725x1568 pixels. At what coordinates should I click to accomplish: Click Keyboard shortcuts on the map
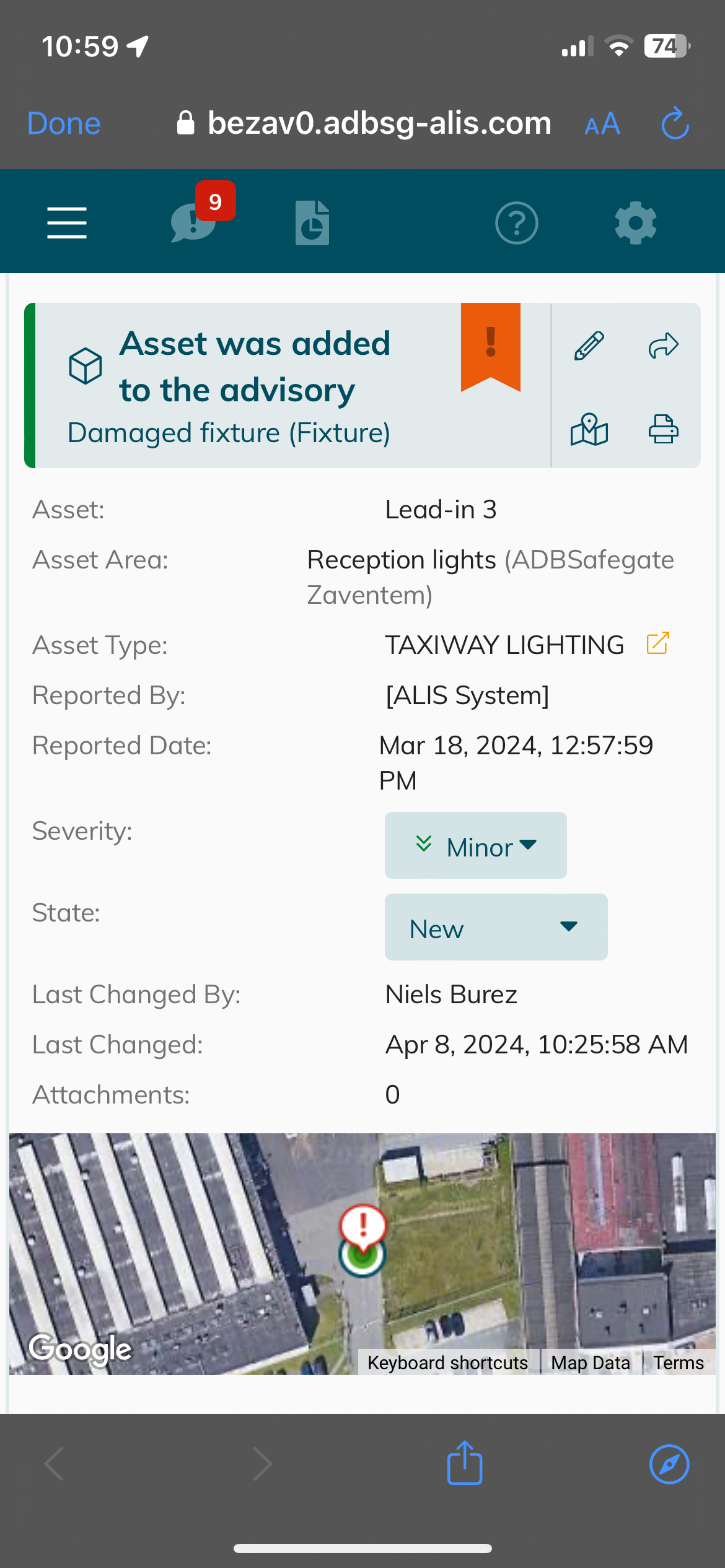click(447, 1362)
